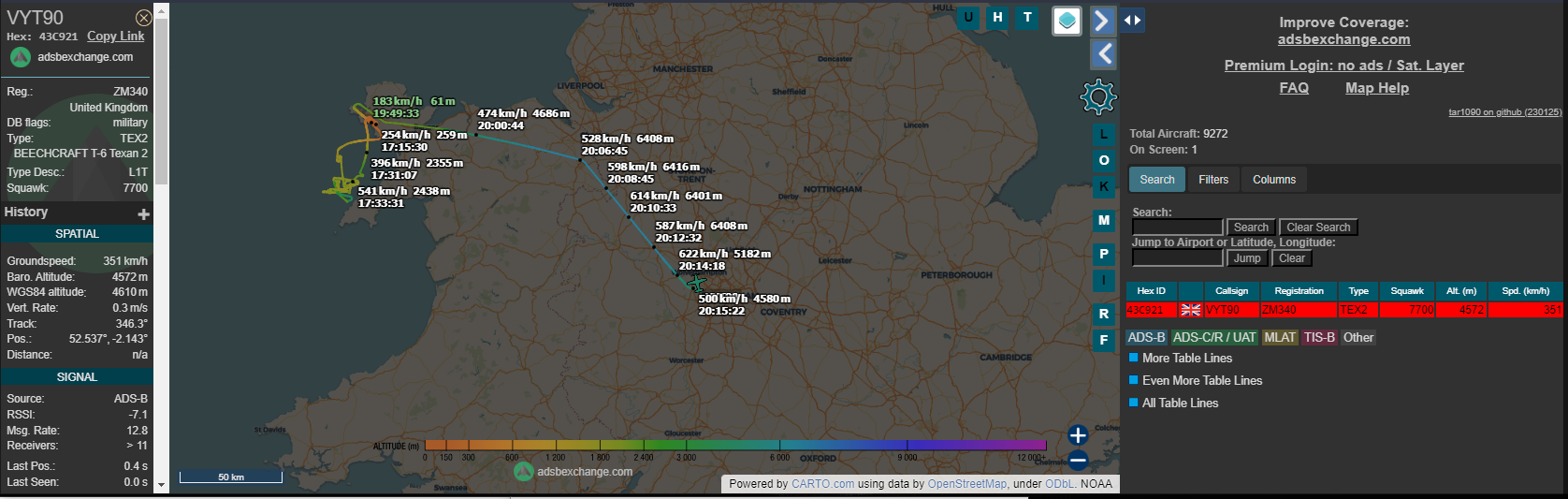Image resolution: width=1568 pixels, height=499 pixels.
Task: Click the Search button
Action: point(1251,227)
